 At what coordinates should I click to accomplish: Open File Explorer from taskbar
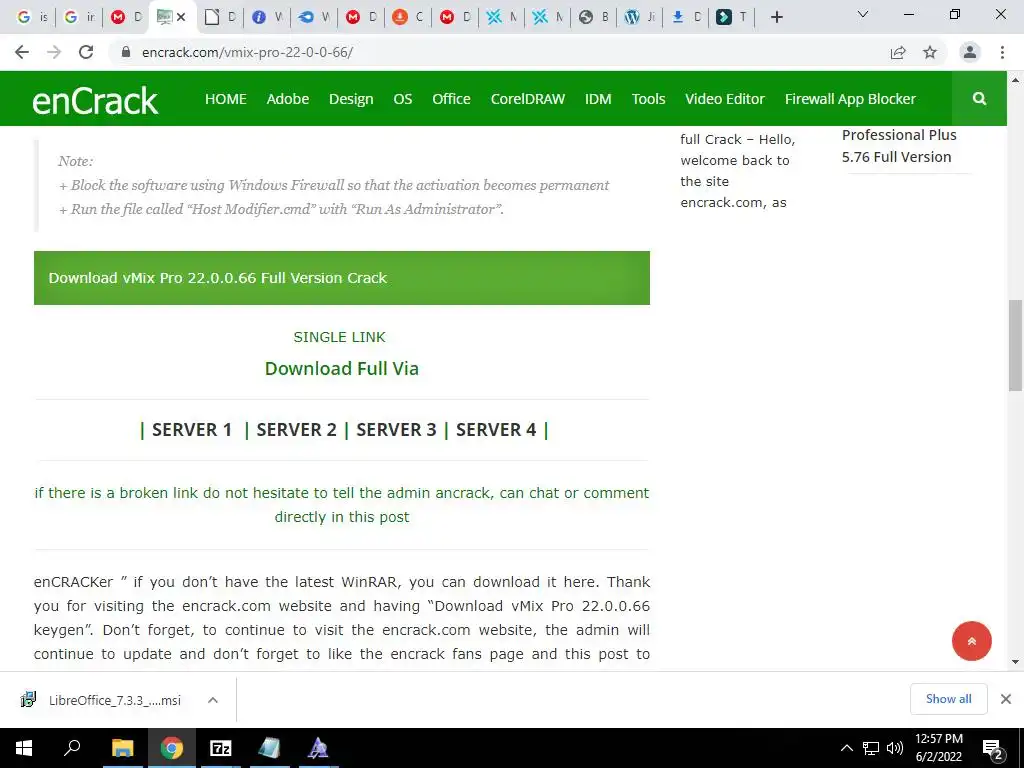point(122,748)
